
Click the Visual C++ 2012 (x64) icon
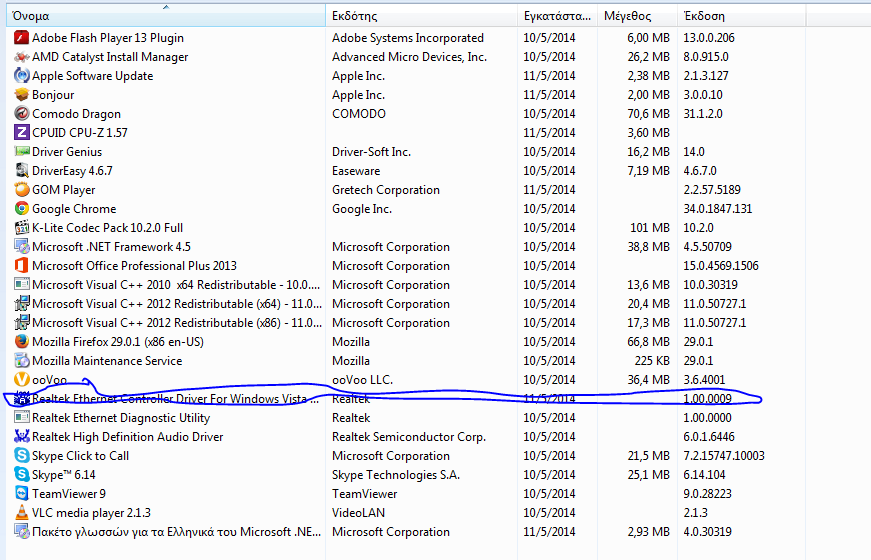pyautogui.click(x=22, y=303)
